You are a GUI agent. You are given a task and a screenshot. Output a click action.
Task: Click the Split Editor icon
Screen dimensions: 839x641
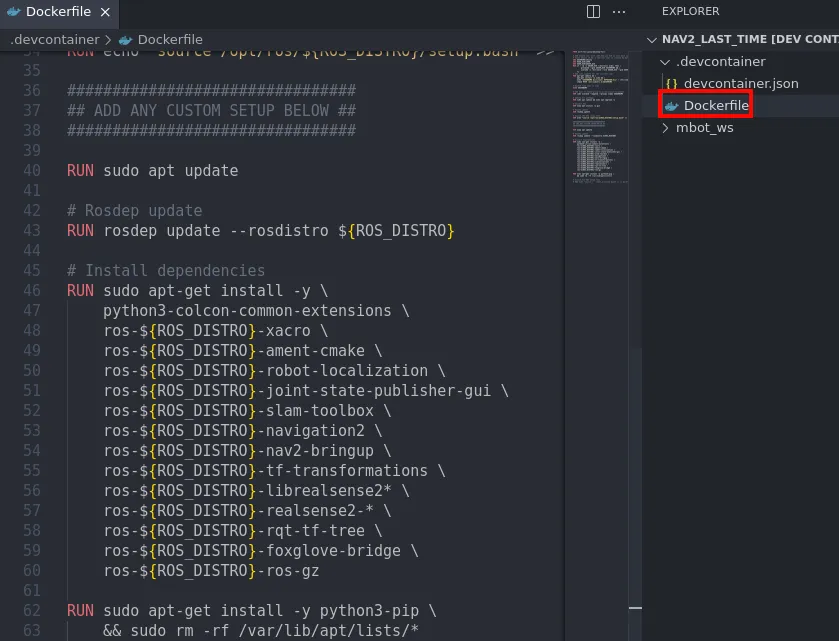[x=593, y=12]
